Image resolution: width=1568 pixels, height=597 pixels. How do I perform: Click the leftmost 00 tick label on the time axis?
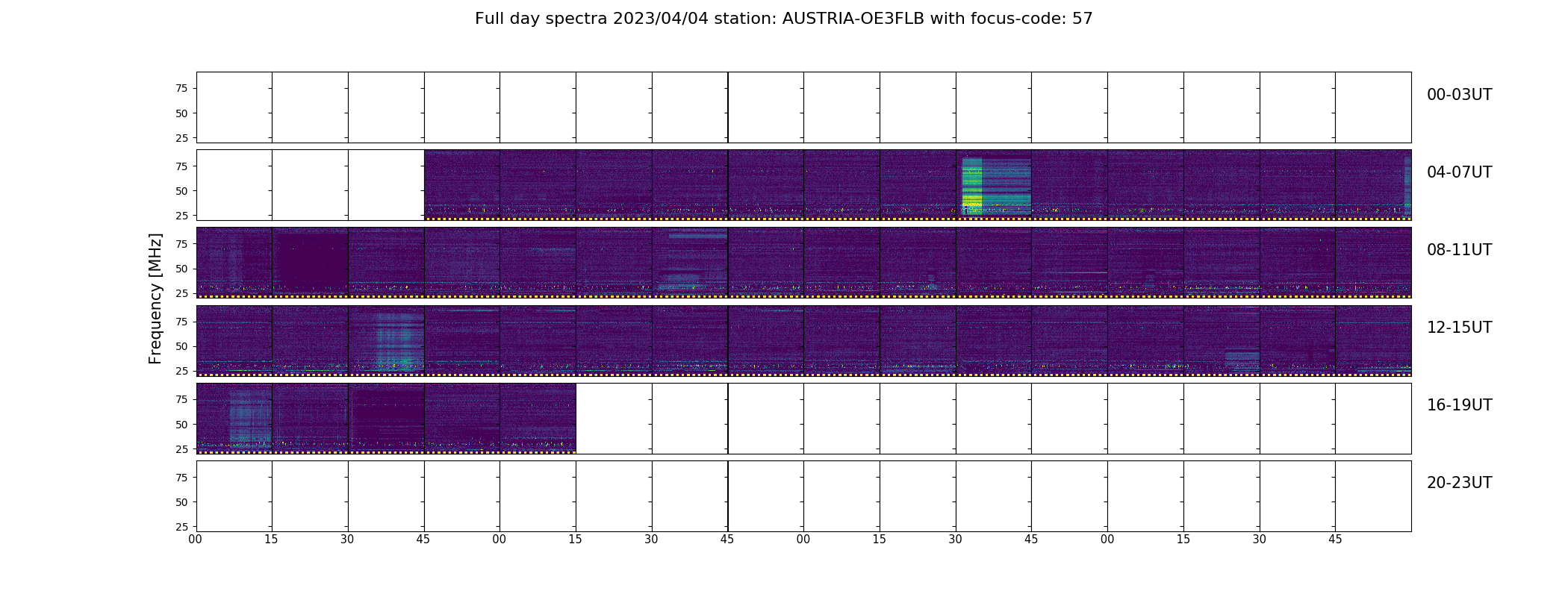196,540
